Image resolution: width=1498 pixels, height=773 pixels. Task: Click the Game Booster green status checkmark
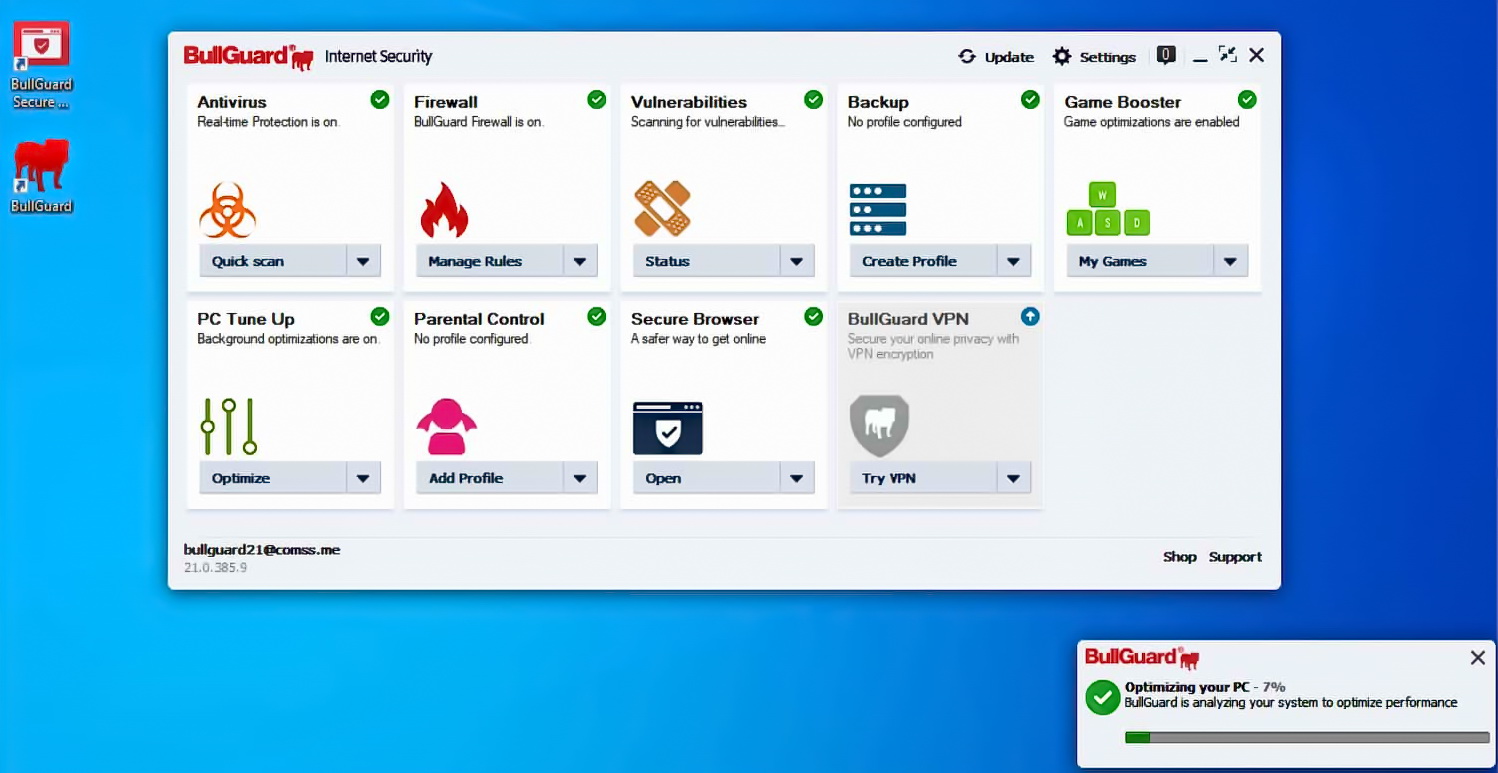pos(1247,99)
